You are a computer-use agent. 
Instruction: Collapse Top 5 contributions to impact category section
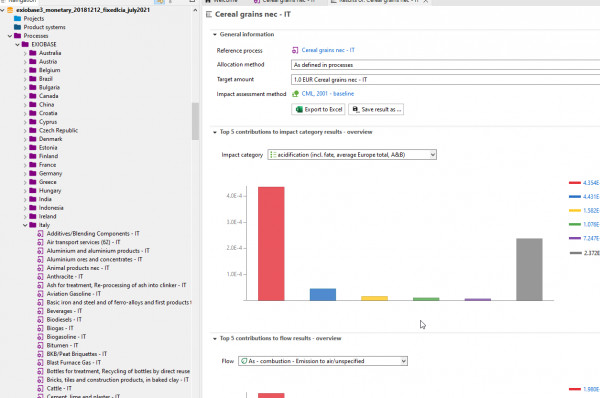[x=215, y=132]
